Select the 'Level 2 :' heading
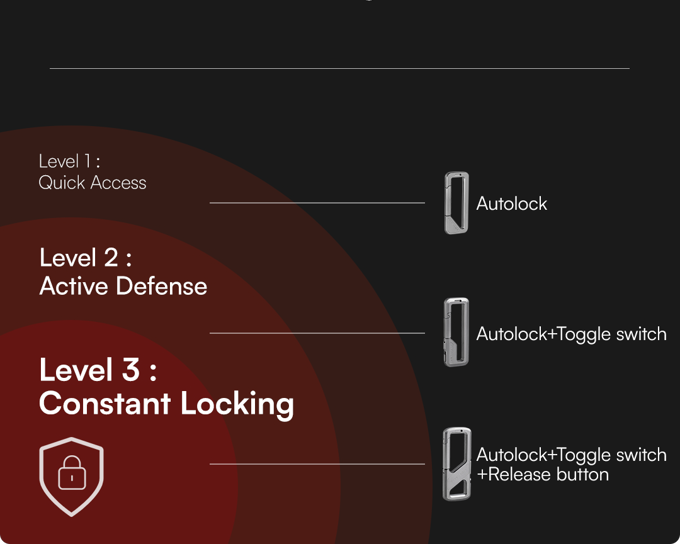The image size is (680, 544). tap(85, 258)
